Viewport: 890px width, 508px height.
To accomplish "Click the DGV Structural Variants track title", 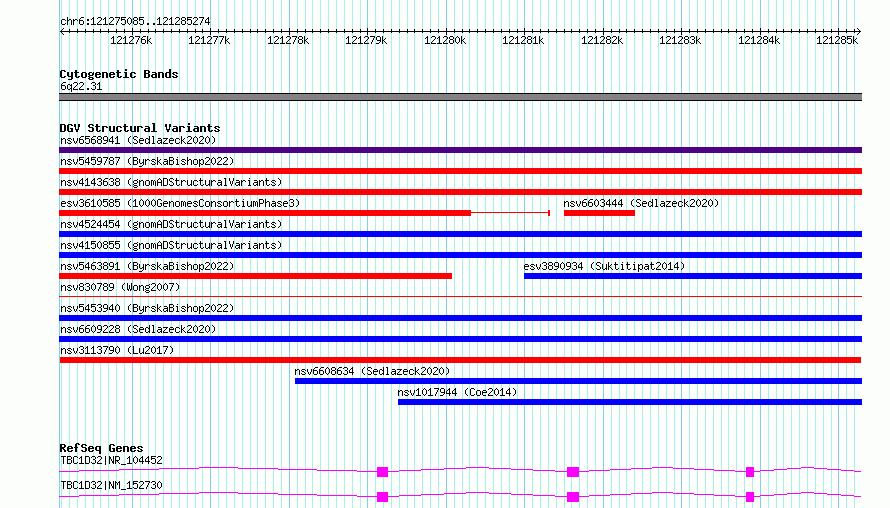I will (x=140, y=128).
